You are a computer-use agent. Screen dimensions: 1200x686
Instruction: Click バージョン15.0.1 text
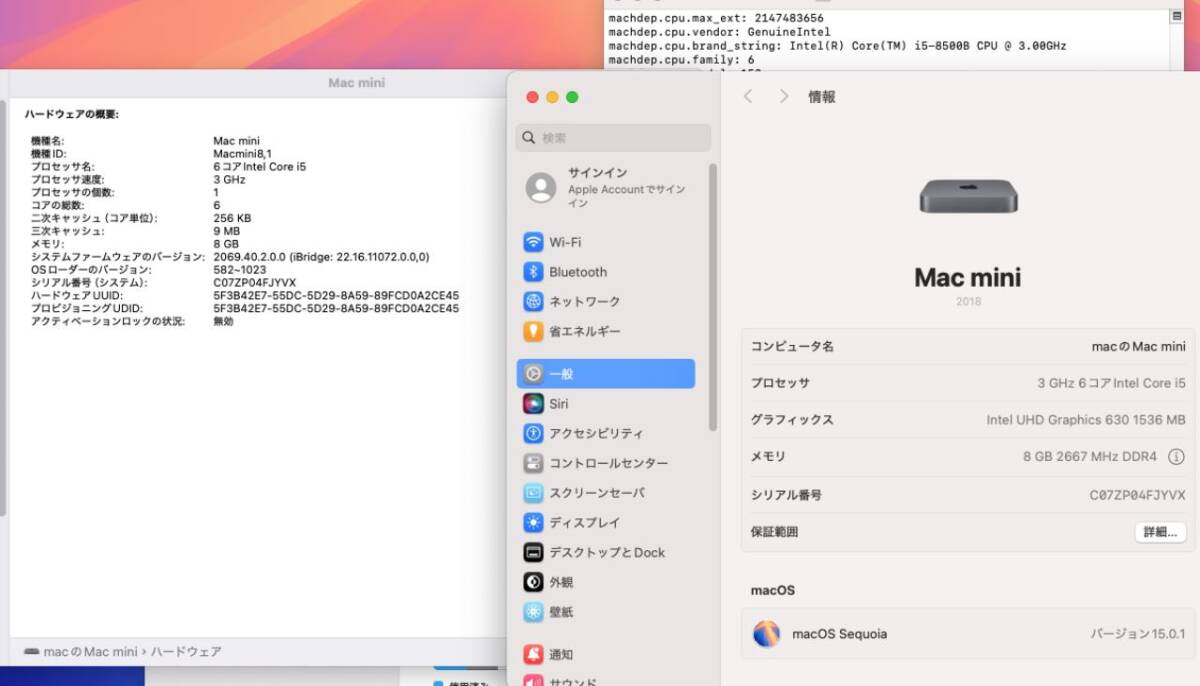pyautogui.click(x=1137, y=634)
